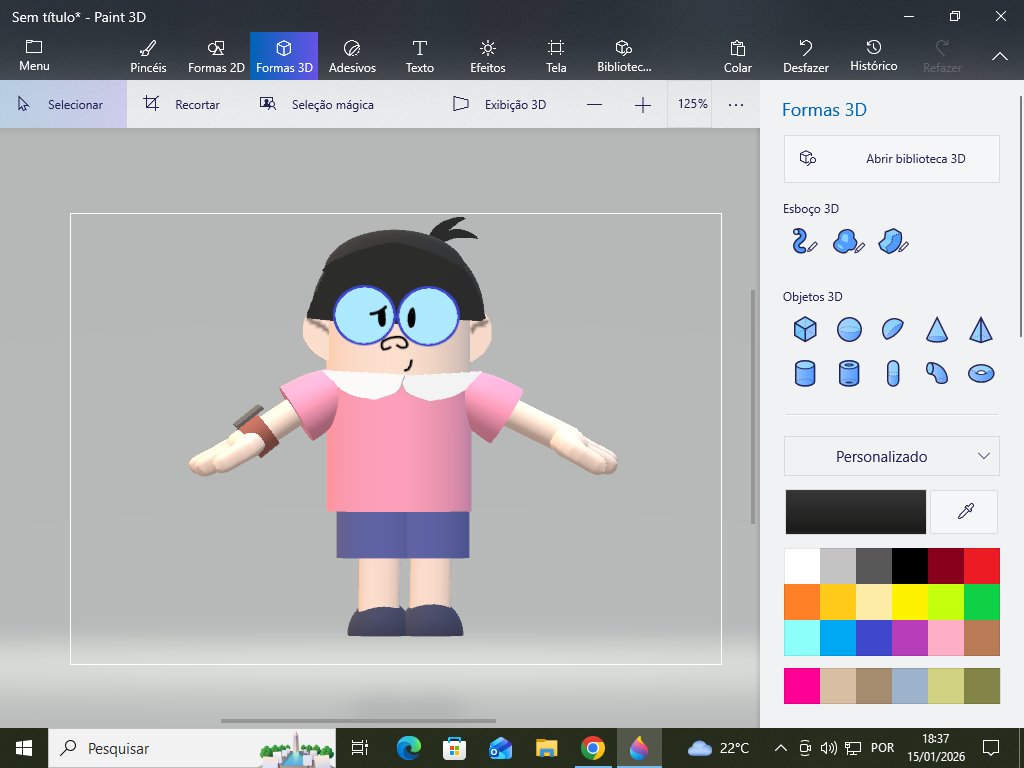Open the Formas 2D tab
The width and height of the screenshot is (1024, 768).
(216, 56)
